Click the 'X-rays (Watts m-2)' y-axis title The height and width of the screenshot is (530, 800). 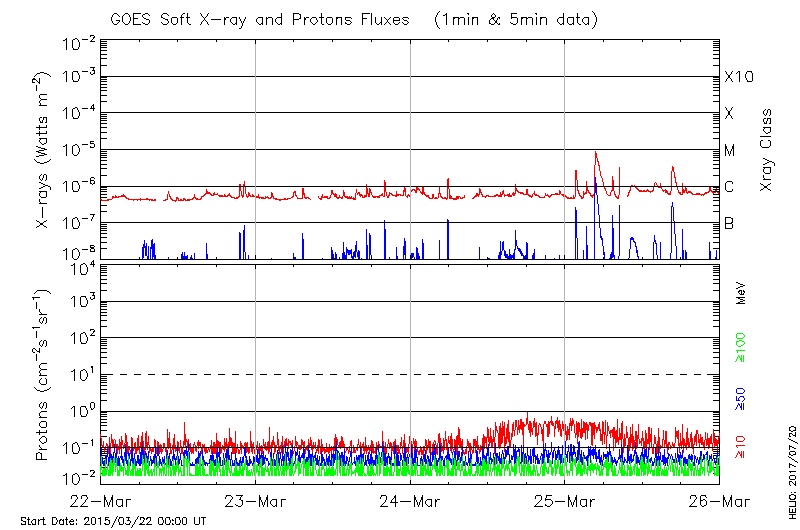click(x=44, y=150)
